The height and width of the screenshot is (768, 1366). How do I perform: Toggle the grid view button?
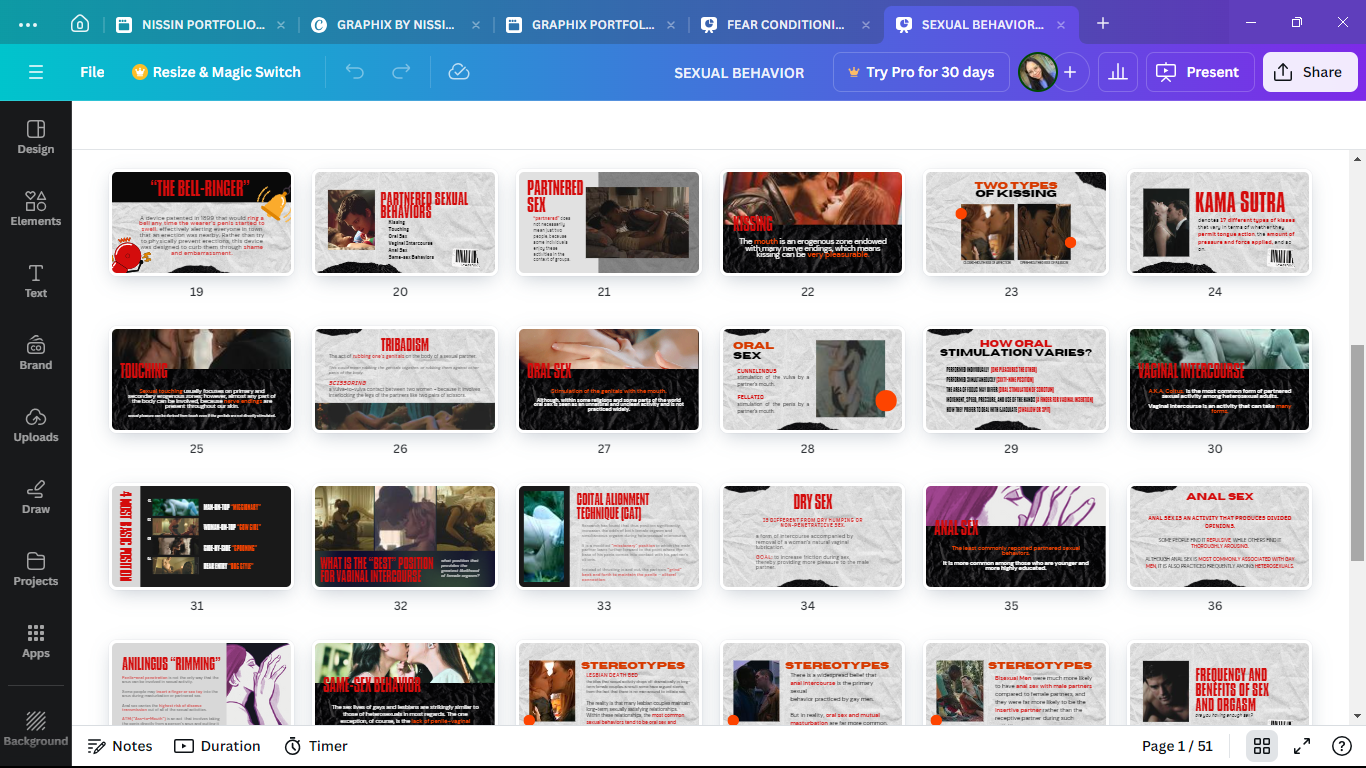tap(1262, 746)
